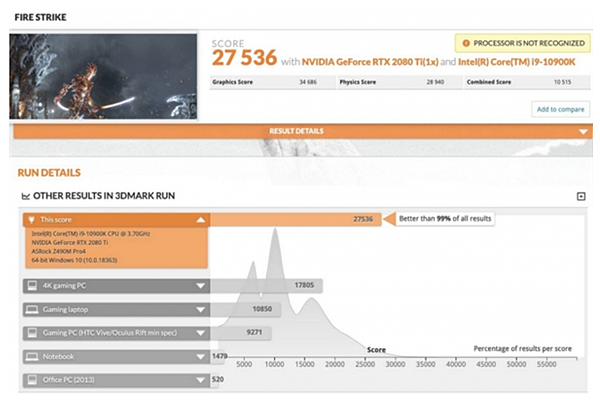600x409 pixels.
Task: Expand the Gaming PC (HTC Vive/Oculus Rift) row
Action: point(201,333)
